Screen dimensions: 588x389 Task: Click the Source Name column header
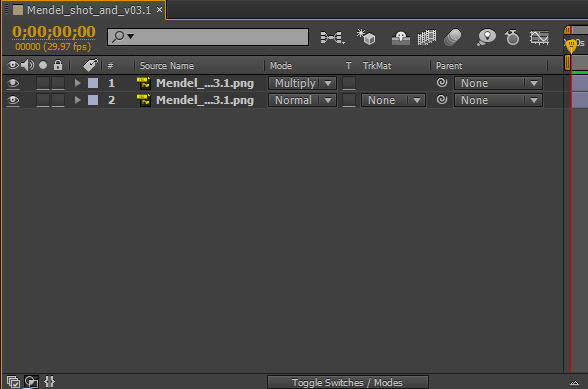click(x=166, y=66)
